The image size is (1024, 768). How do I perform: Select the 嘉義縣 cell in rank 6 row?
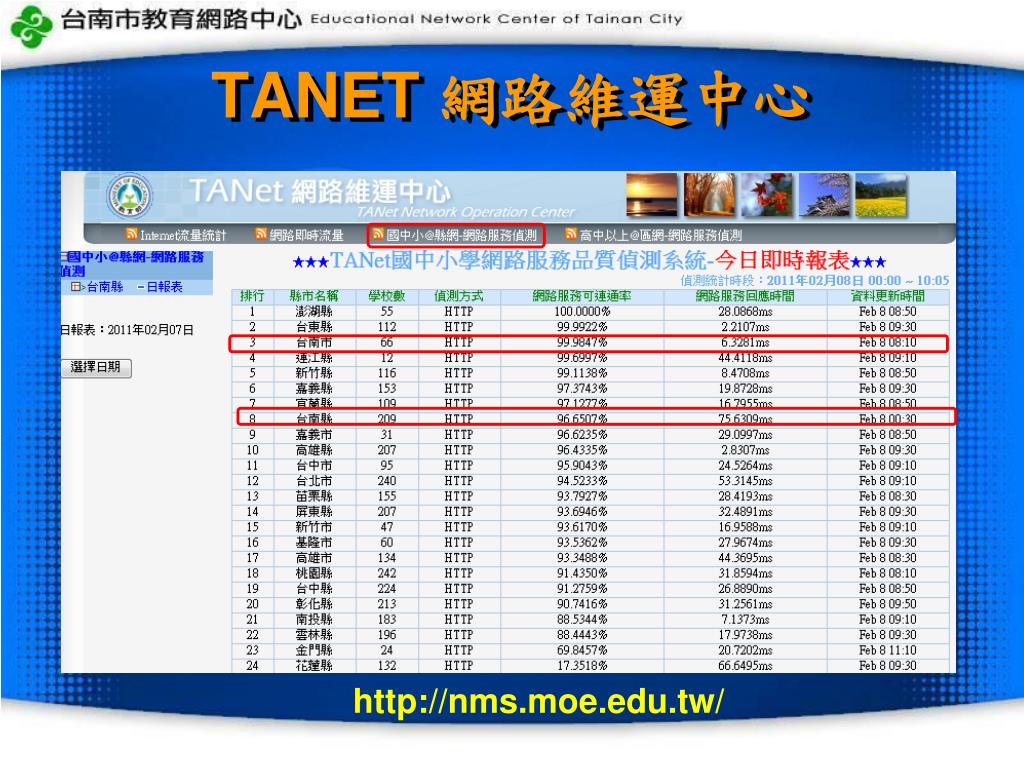(314, 389)
